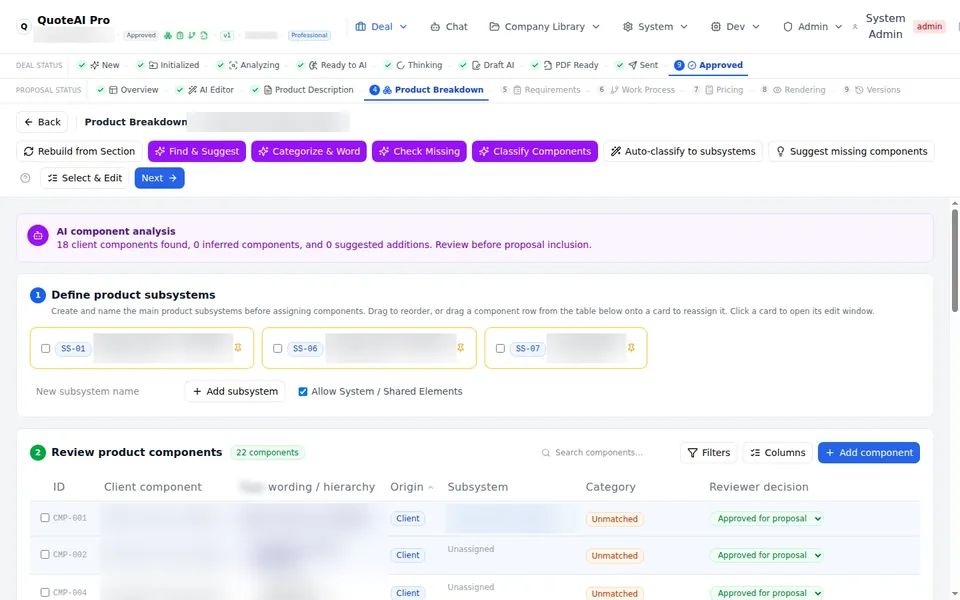Click the Next button
This screenshot has height=600, width=960.
click(x=159, y=178)
